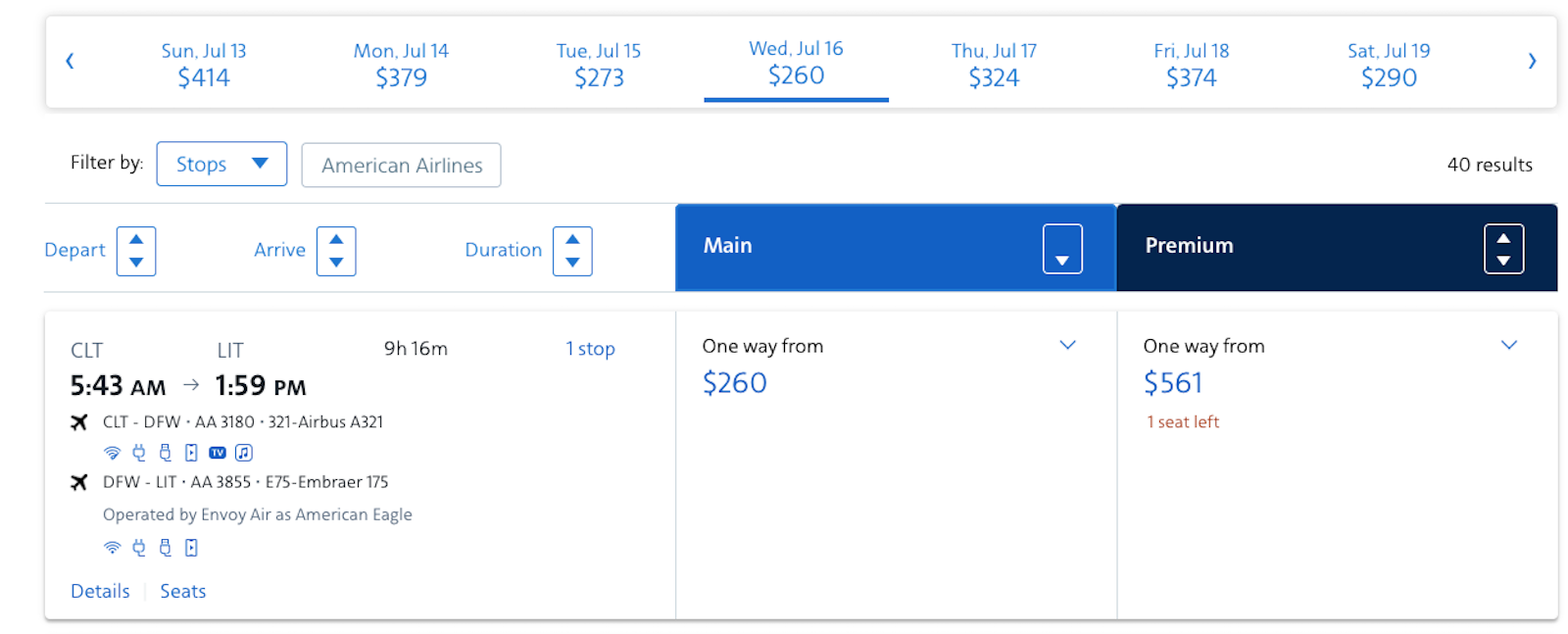Image resolution: width=1568 pixels, height=634 pixels.
Task: Open flight Details link
Action: pos(100,591)
